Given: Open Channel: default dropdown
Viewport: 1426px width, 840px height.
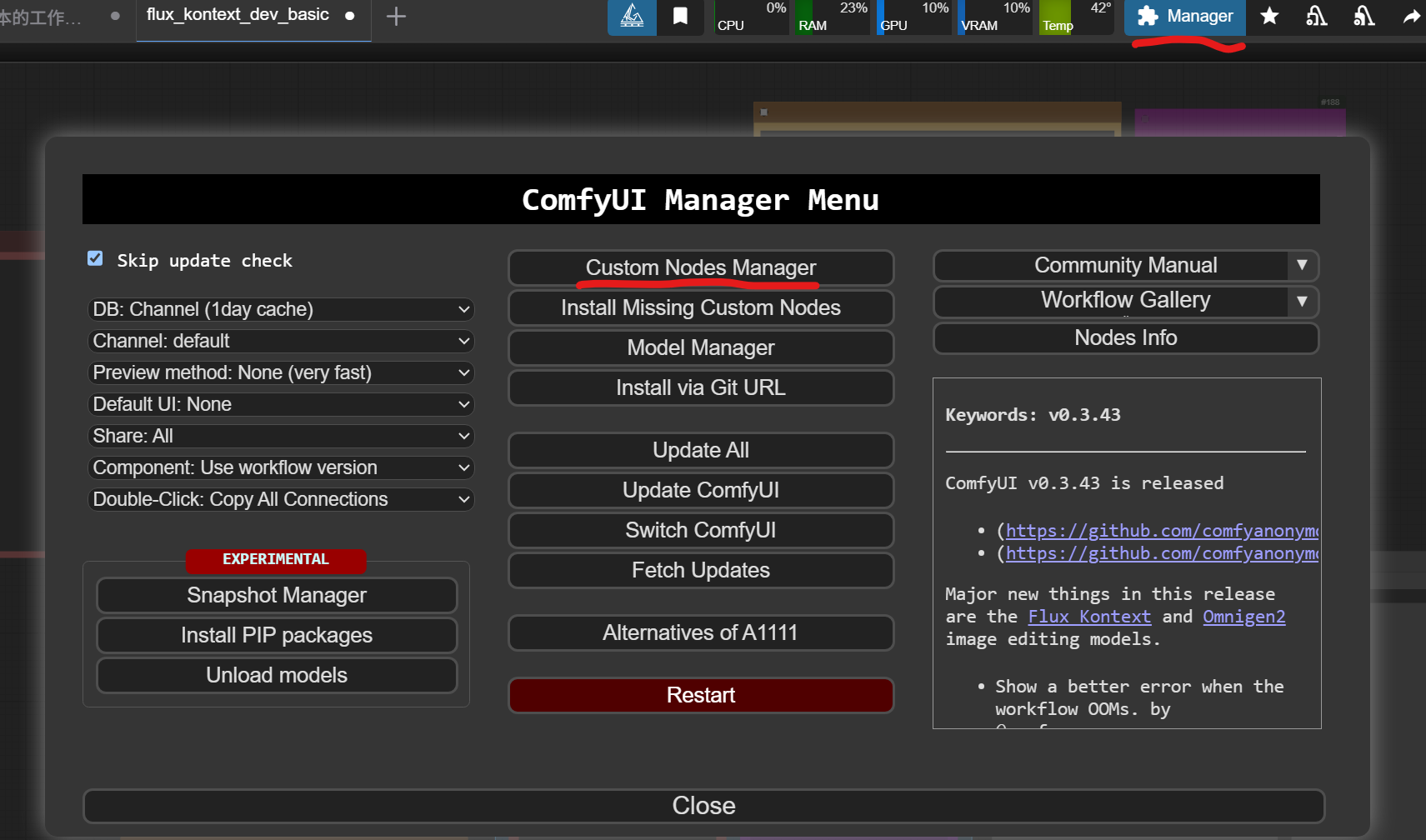Looking at the screenshot, I should [281, 341].
